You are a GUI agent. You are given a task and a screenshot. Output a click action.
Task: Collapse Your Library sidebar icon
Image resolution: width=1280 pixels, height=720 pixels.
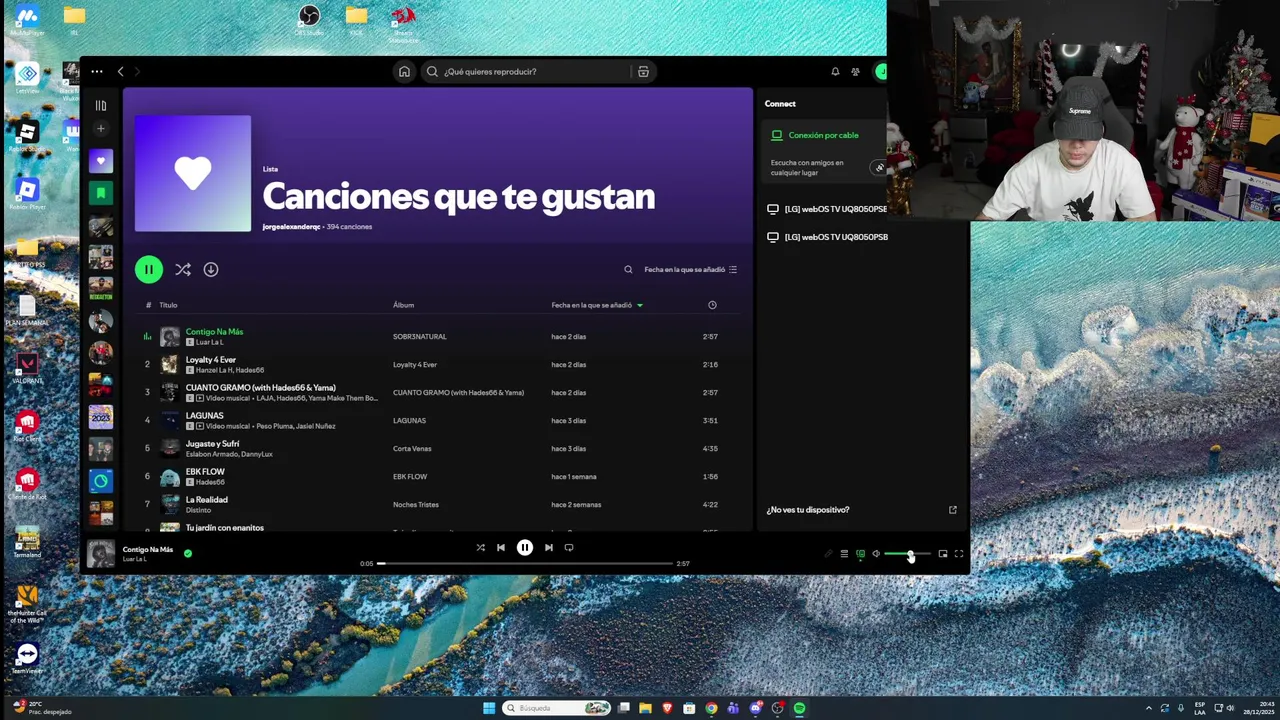pyautogui.click(x=100, y=105)
